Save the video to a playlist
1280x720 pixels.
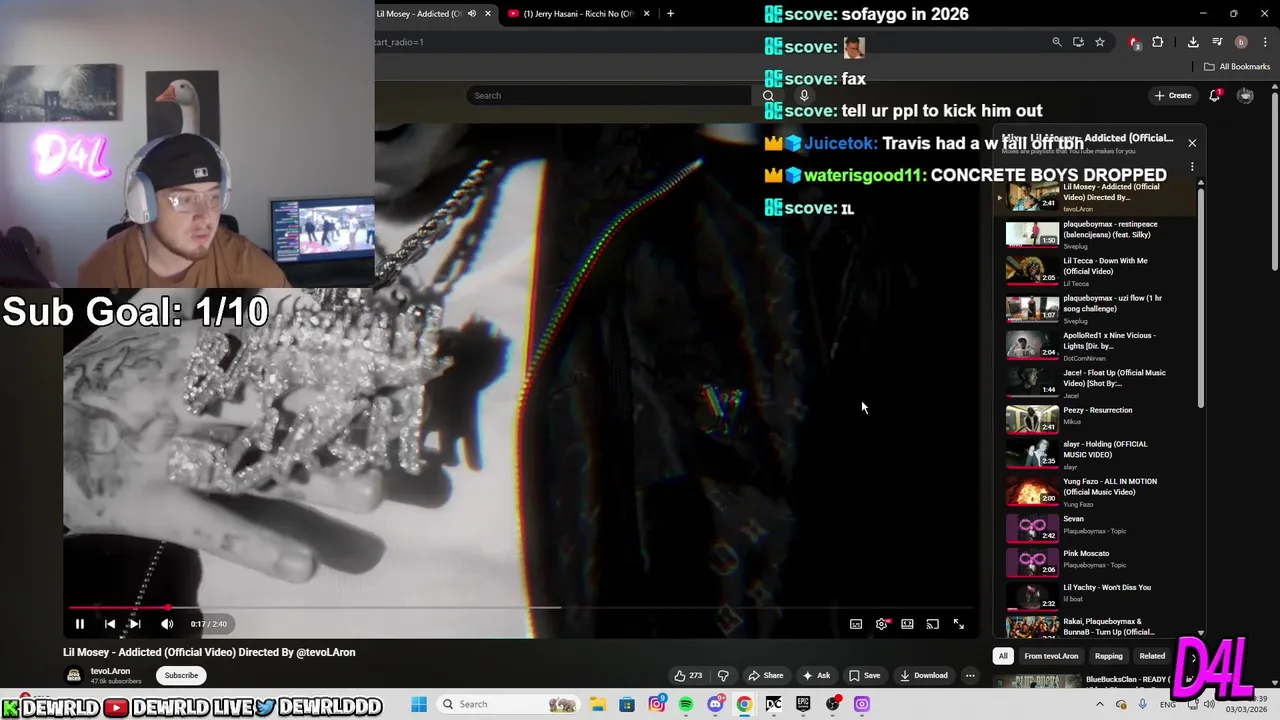864,675
